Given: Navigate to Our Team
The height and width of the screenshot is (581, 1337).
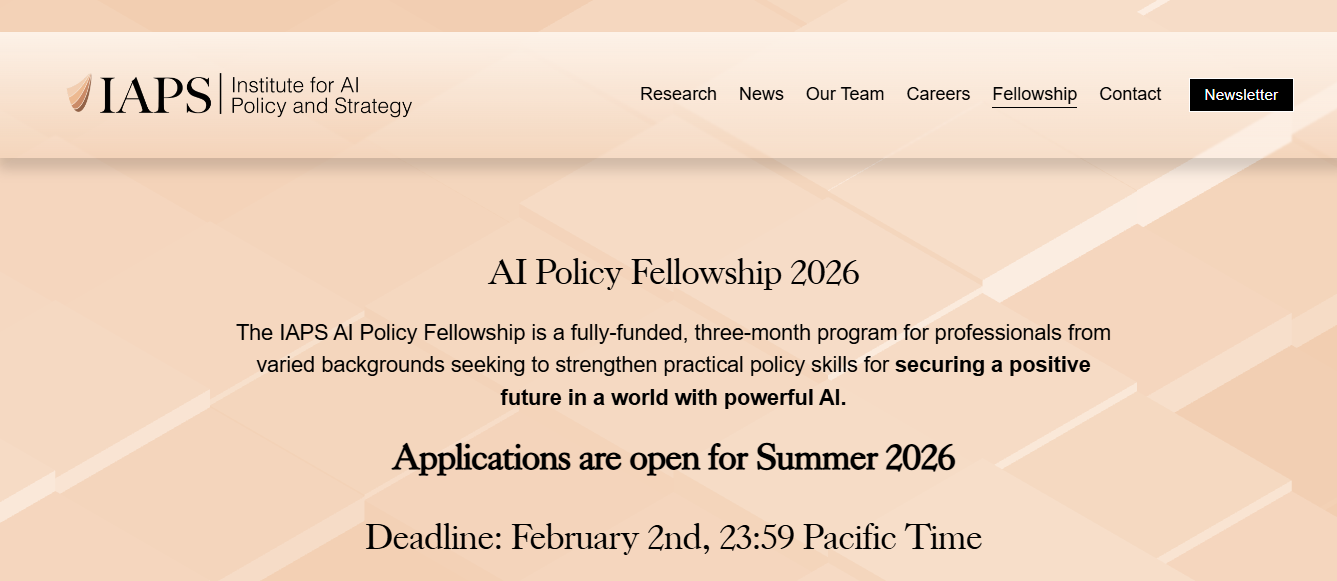Looking at the screenshot, I should pyautogui.click(x=845, y=94).
